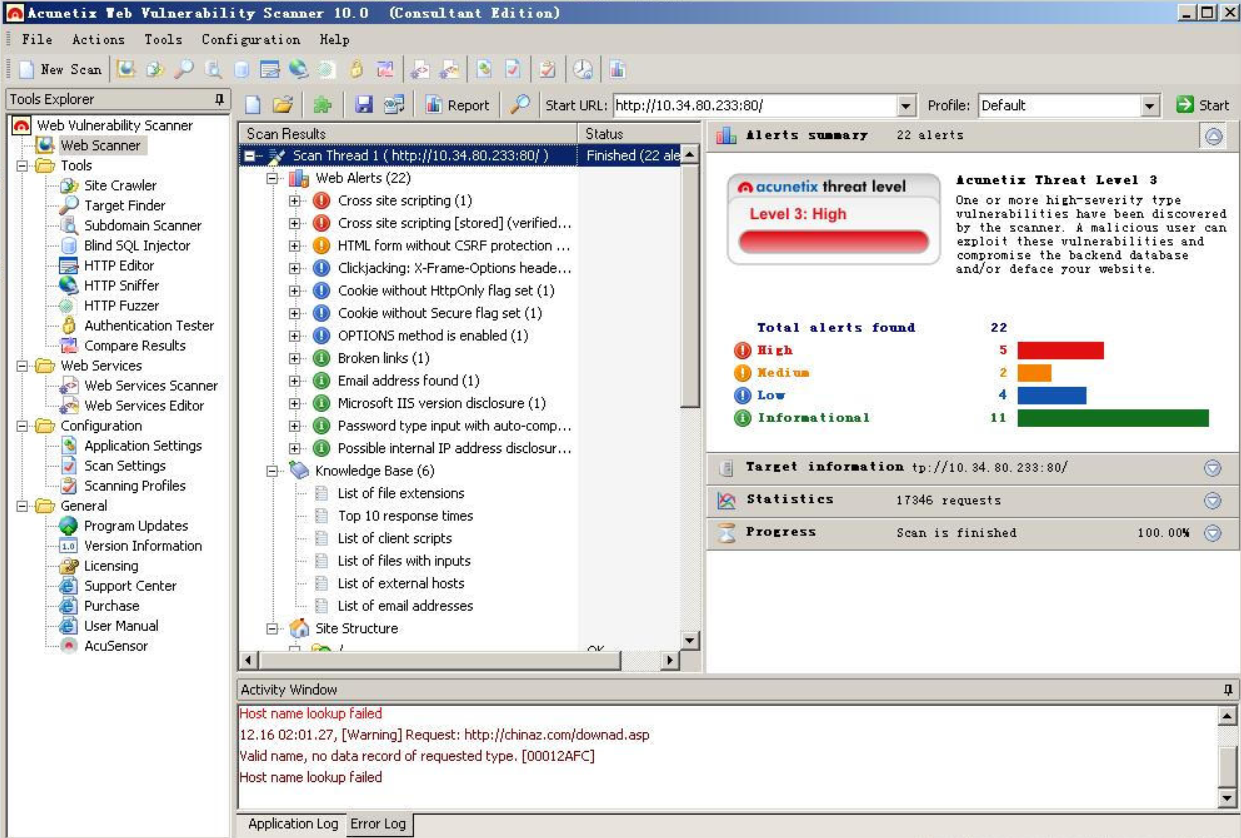Open the Scheduler clock toolbar icon
This screenshot has height=838, width=1241.
point(583,69)
